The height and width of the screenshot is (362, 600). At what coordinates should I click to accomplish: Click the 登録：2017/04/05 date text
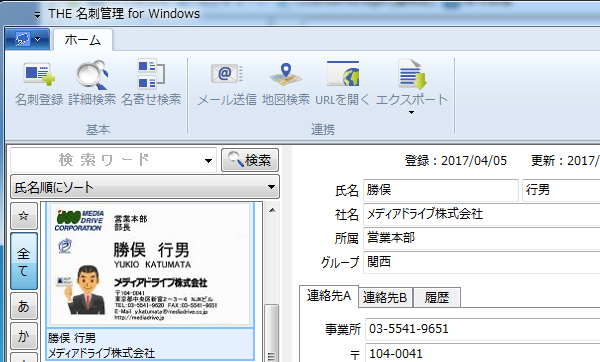pyautogui.click(x=456, y=161)
